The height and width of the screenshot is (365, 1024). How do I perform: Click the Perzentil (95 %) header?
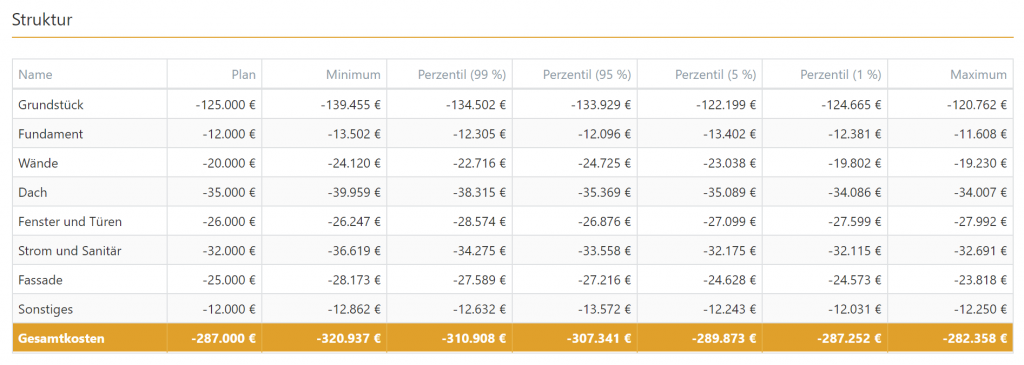coord(587,75)
